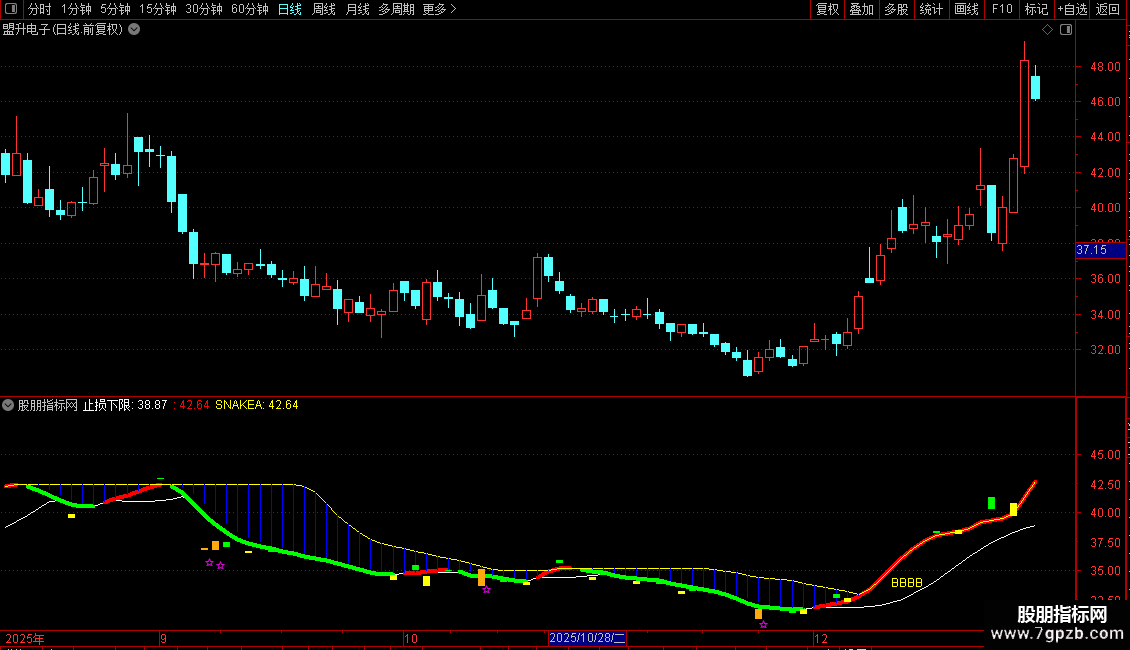1130x650 pixels.
Task: Click the 标记 mark button
Action: coord(1036,9)
